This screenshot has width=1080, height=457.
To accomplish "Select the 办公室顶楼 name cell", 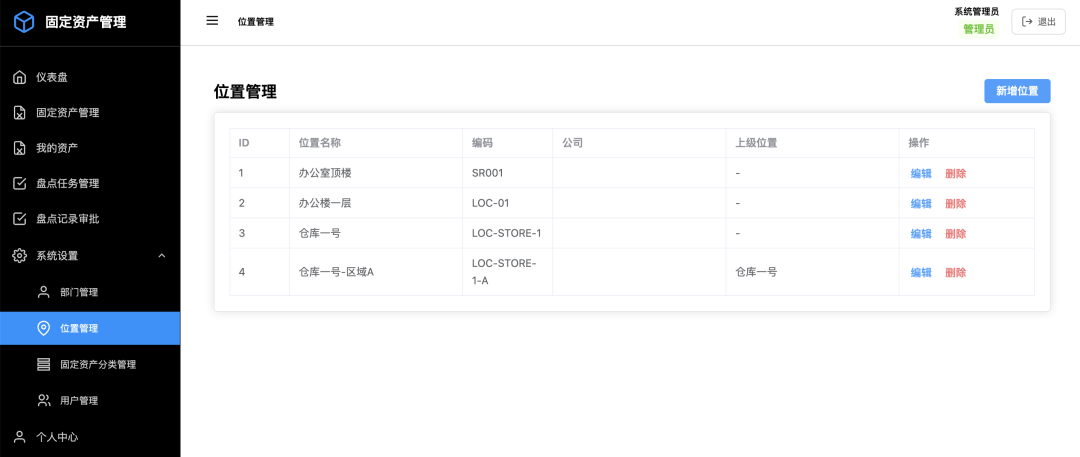I will [x=375, y=173].
